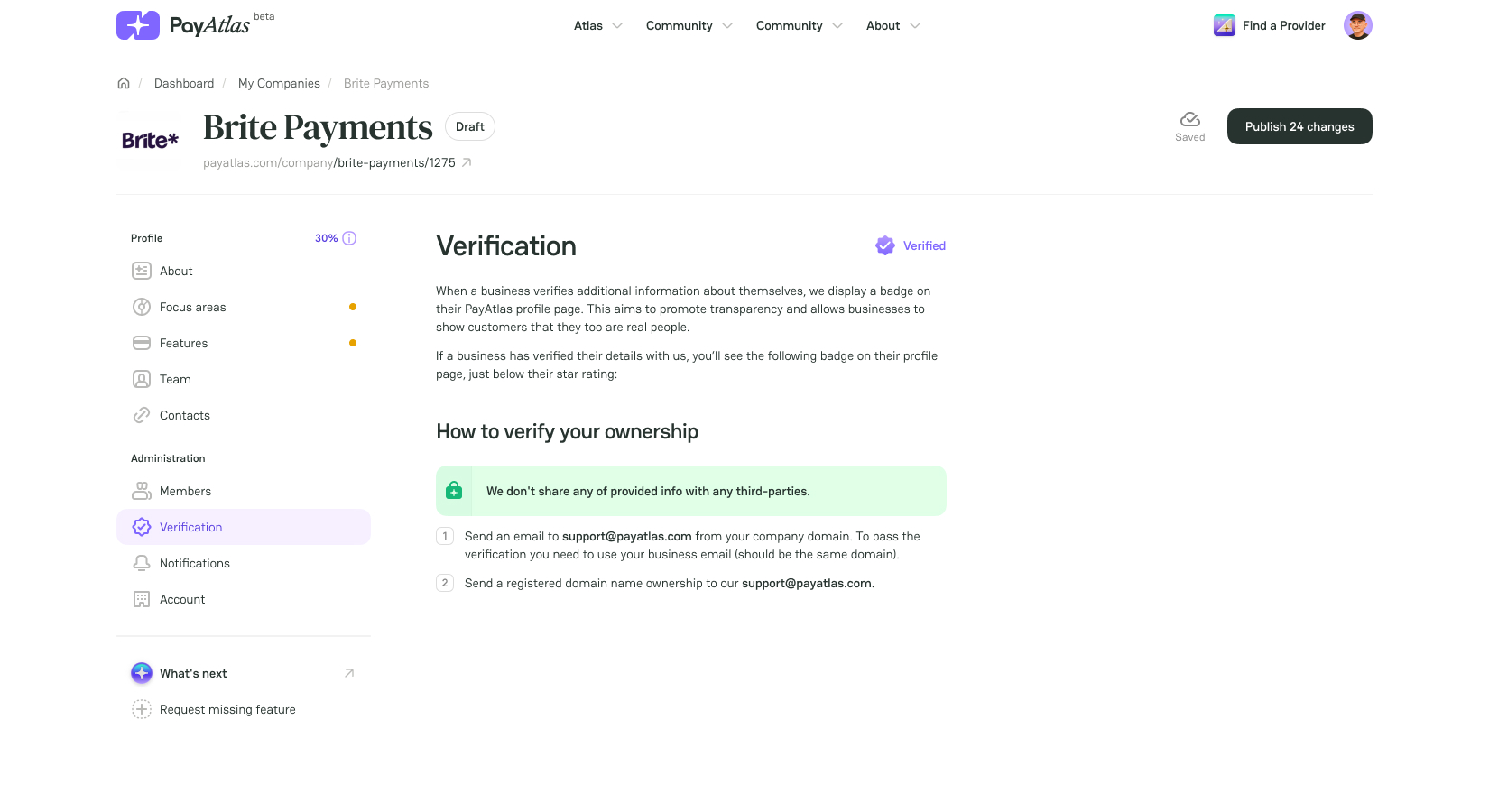Image resolution: width=1489 pixels, height=812 pixels.
Task: Open Focus areas in sidebar
Action: pos(244,307)
